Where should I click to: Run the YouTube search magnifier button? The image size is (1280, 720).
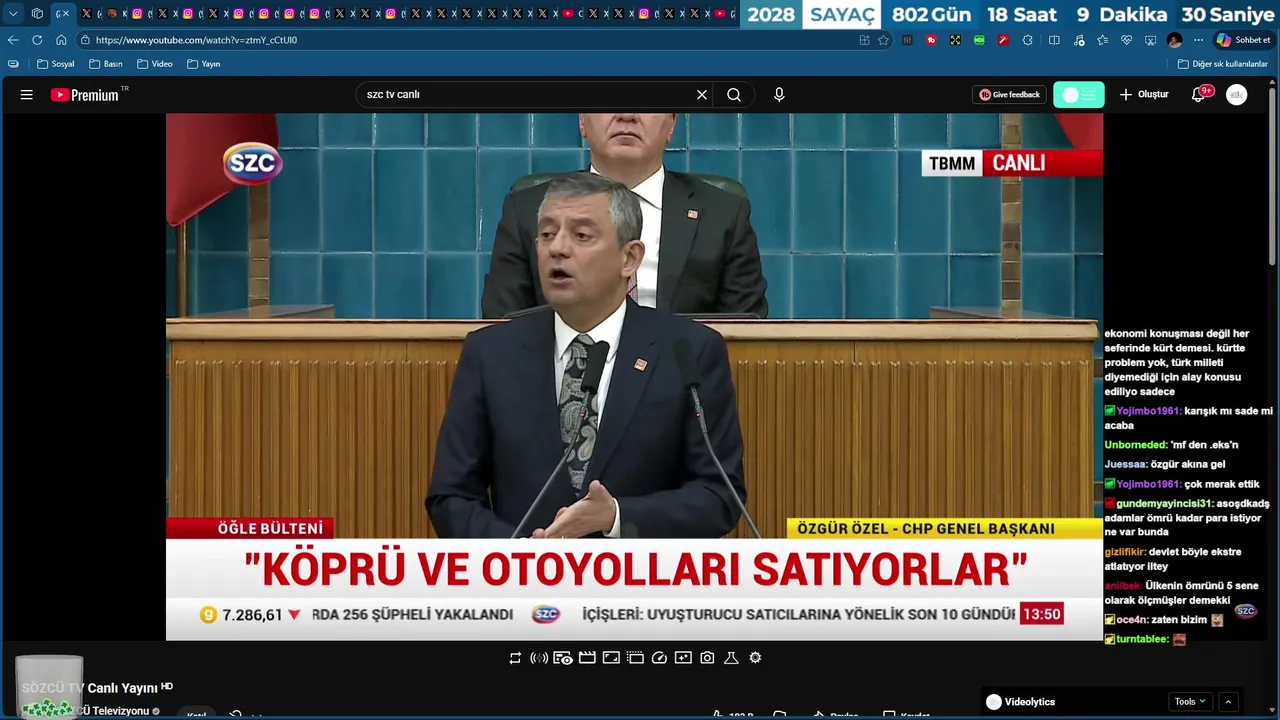(x=734, y=95)
